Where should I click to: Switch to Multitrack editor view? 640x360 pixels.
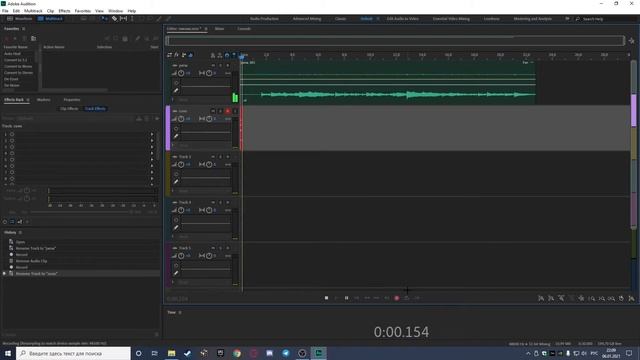pos(51,19)
